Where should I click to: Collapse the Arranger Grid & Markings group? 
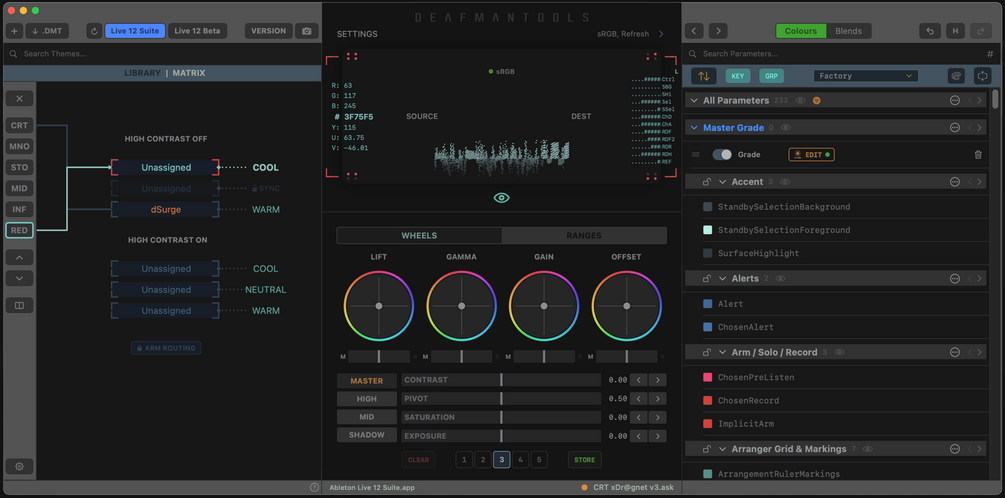[722, 449]
